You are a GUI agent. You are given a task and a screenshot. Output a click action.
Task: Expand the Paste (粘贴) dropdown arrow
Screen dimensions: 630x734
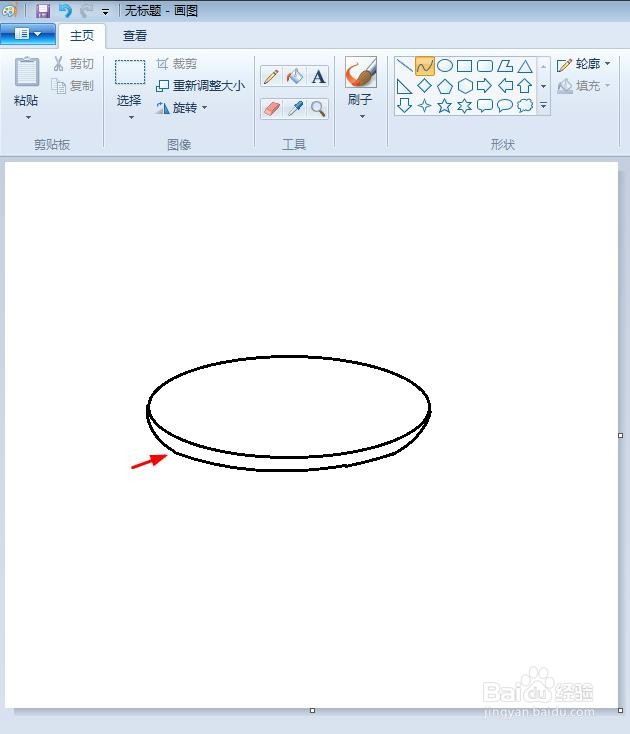pyautogui.click(x=28, y=117)
